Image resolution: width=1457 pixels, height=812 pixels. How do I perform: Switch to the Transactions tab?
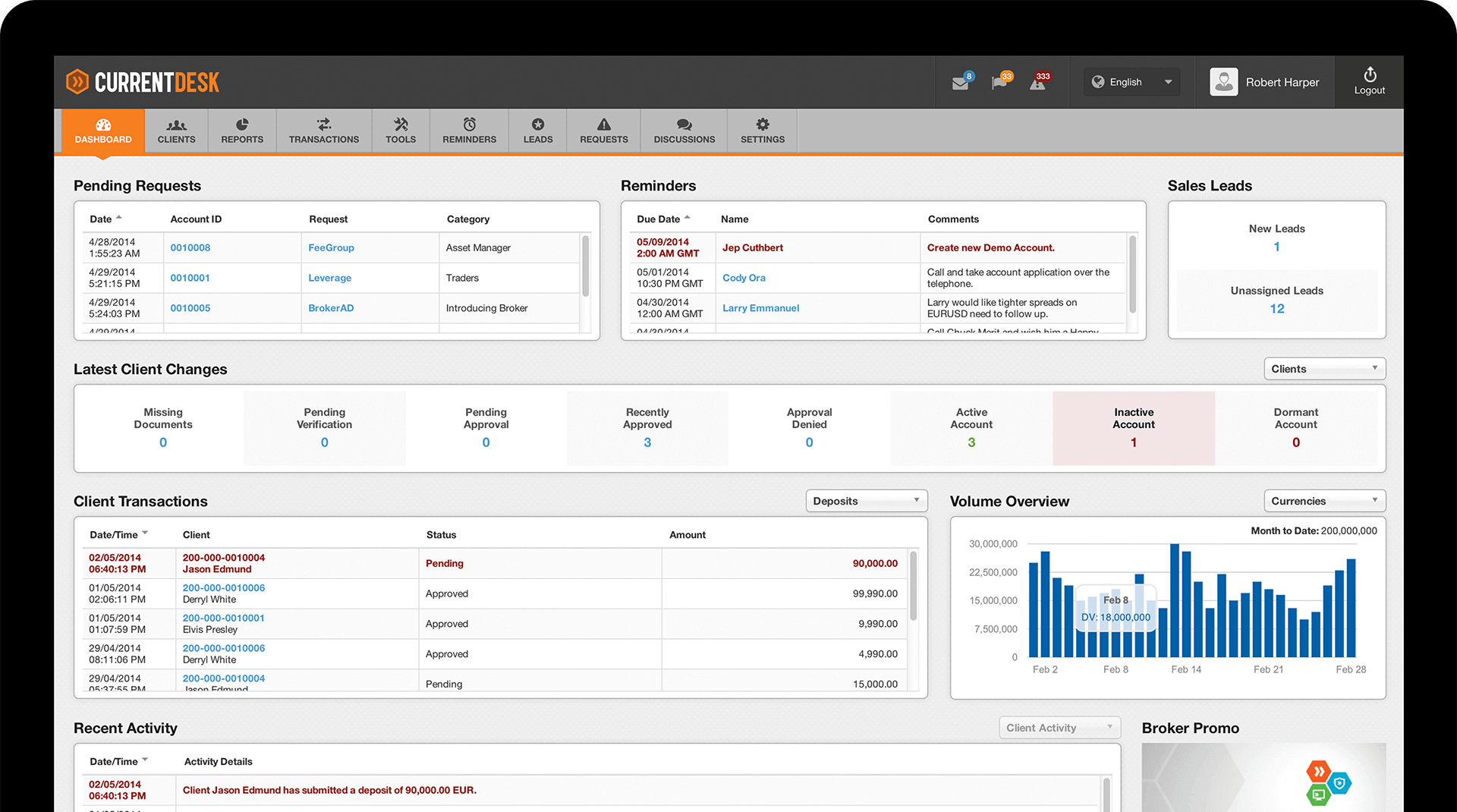pos(323,131)
